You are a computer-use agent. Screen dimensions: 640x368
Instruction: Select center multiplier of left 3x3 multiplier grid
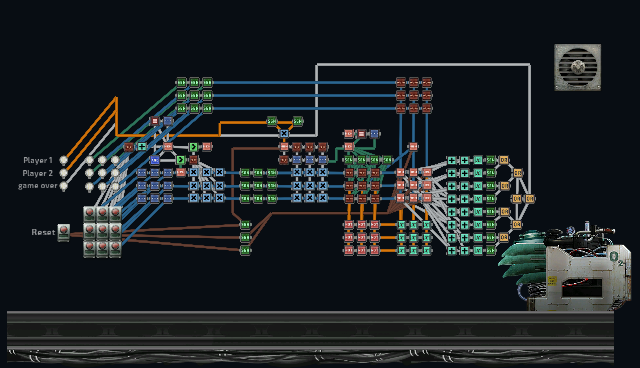click(207, 186)
